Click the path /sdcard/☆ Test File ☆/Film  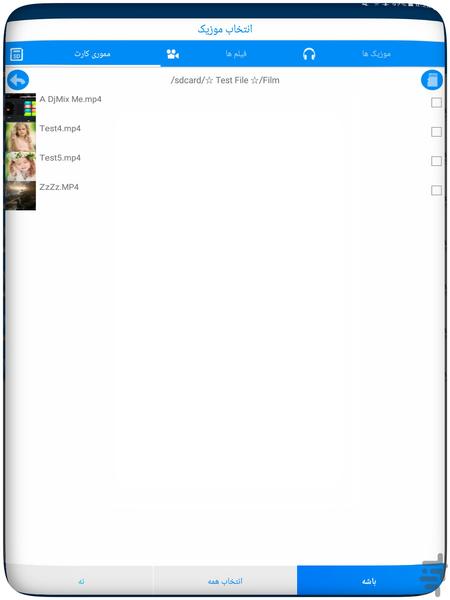225,80
